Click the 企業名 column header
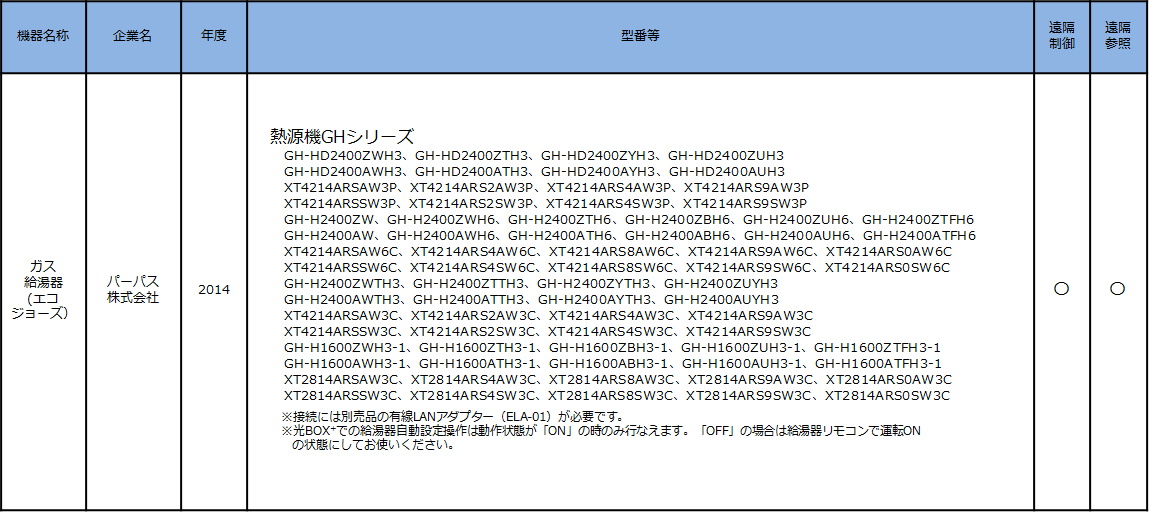1149x512 pixels. [x=133, y=37]
